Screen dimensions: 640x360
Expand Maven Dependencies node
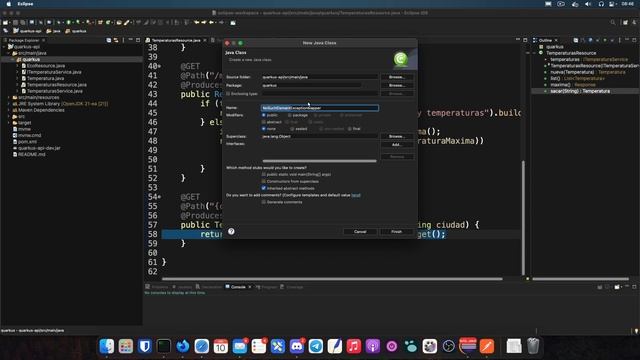[9, 110]
